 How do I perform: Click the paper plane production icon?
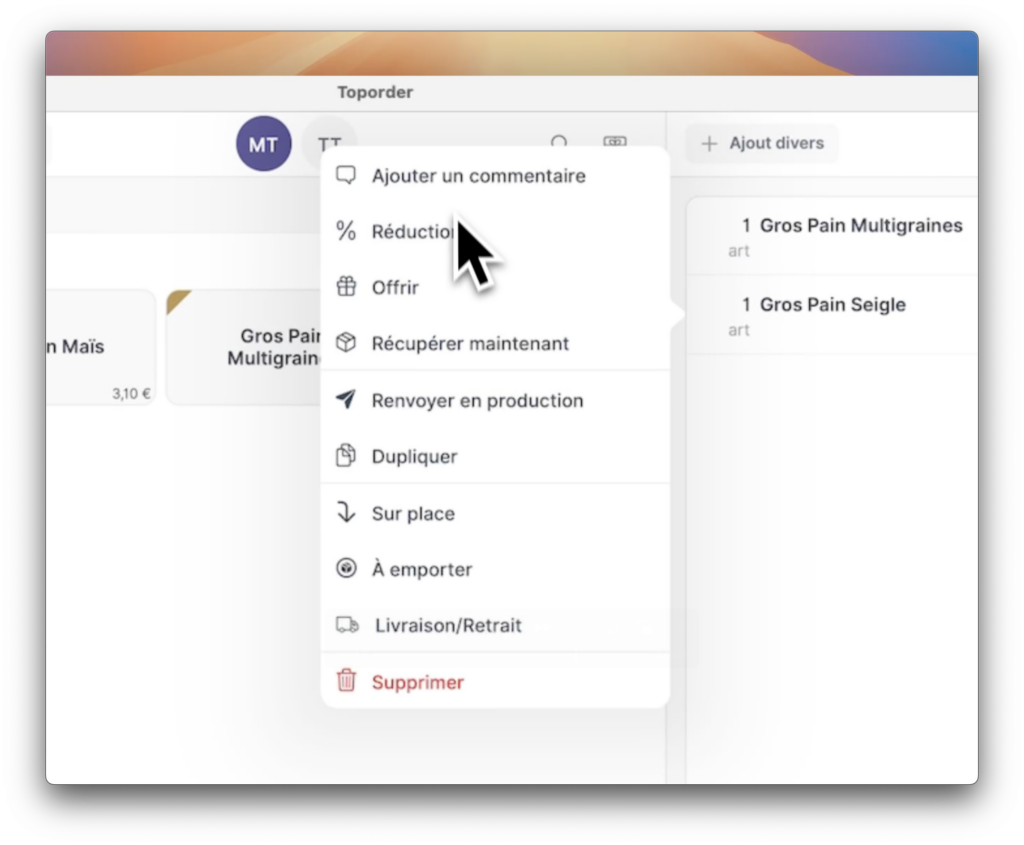[x=346, y=401]
